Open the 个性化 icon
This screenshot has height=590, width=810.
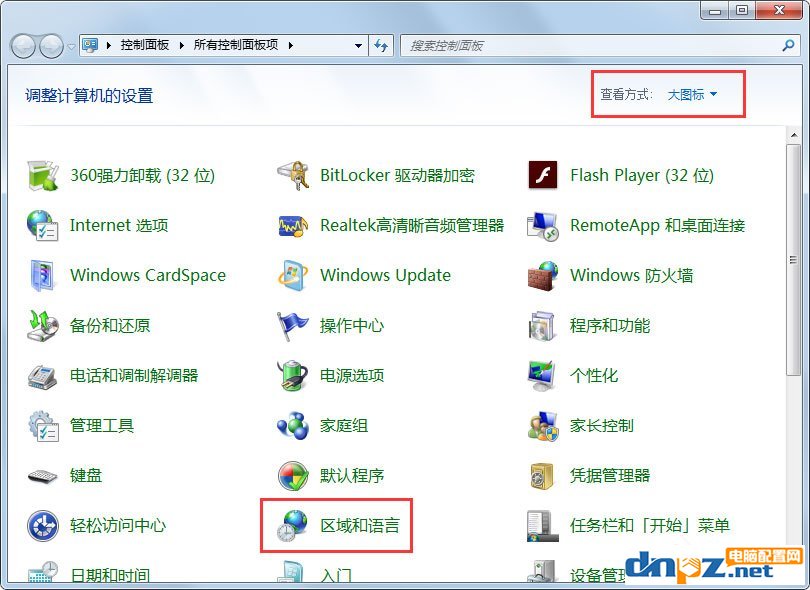[x=542, y=376]
